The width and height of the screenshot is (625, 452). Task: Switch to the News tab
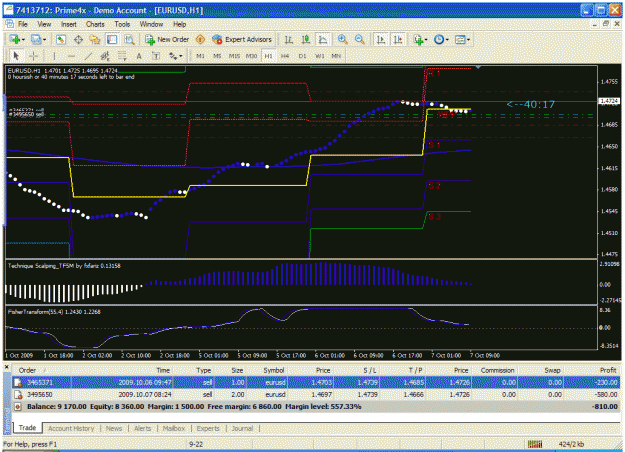(x=114, y=428)
